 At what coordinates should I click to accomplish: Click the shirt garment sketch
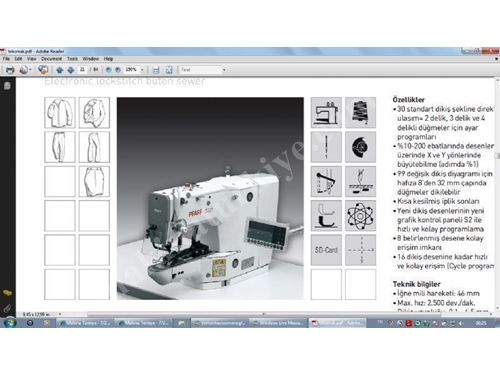[60, 113]
